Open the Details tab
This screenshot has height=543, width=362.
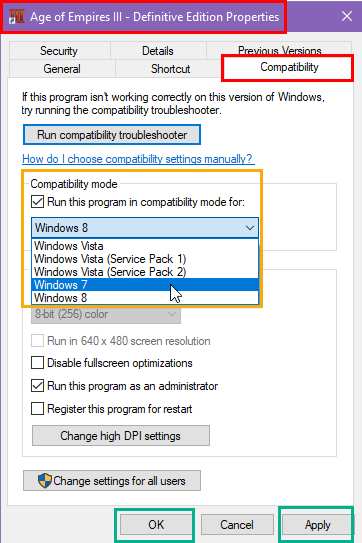click(x=158, y=51)
